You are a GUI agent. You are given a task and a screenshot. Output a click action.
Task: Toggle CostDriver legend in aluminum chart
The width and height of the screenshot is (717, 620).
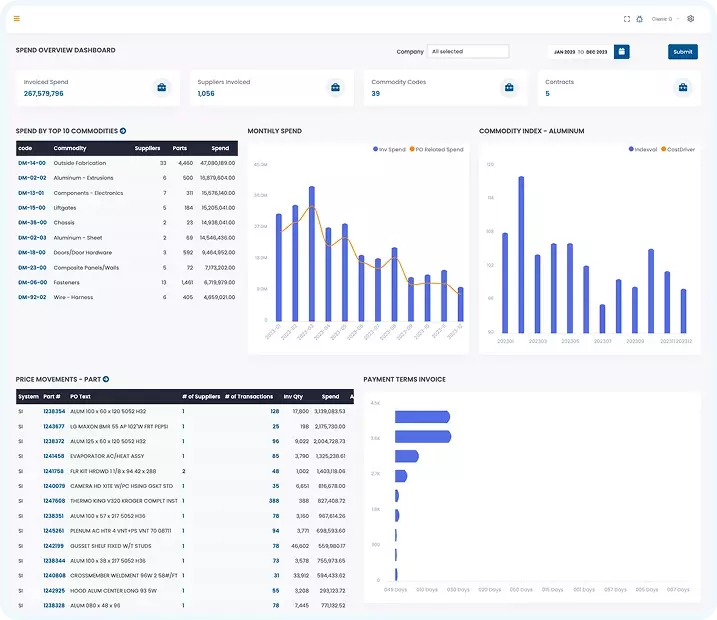tap(678, 149)
